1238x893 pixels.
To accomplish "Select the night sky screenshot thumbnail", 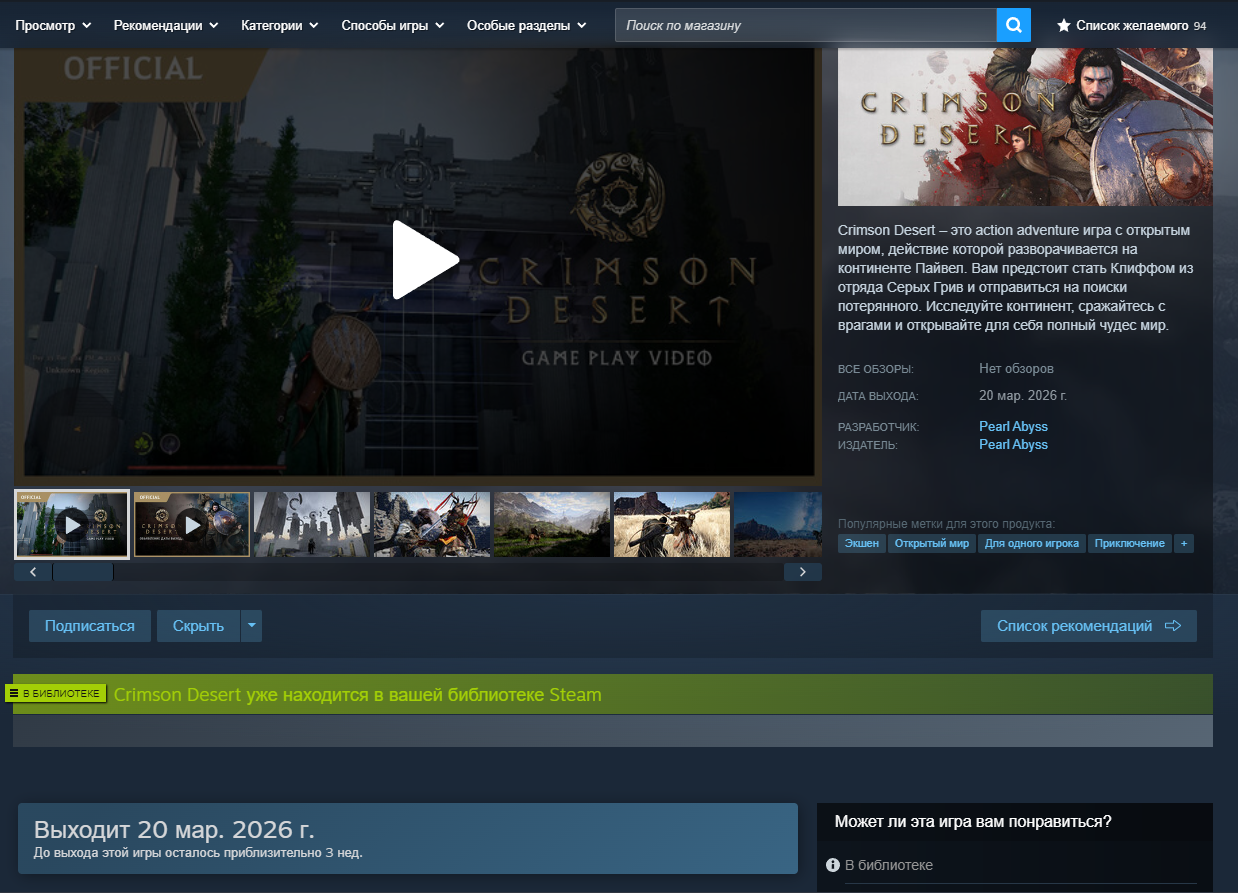I will point(778,524).
